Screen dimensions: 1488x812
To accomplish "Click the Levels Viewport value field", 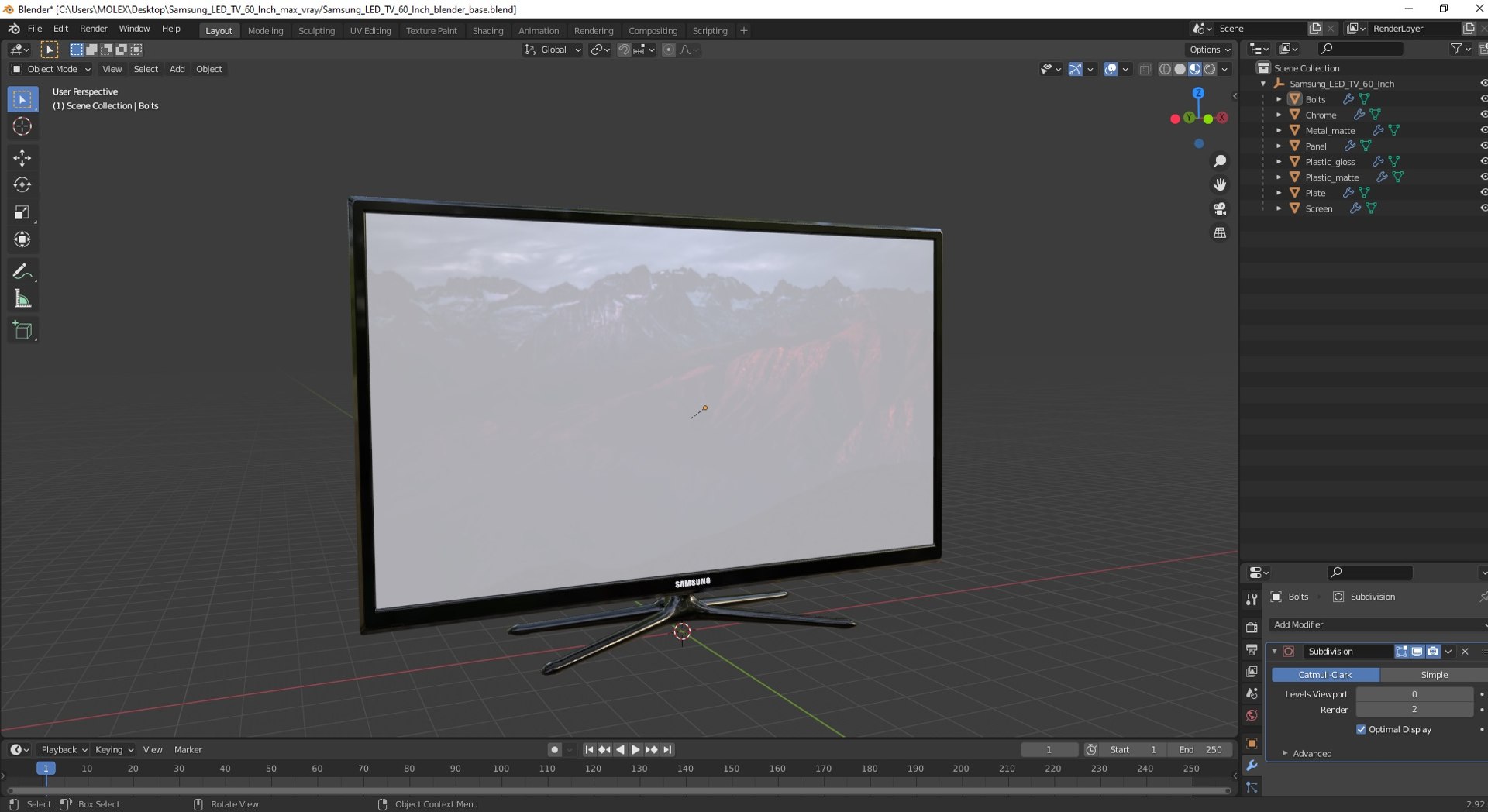I will pyautogui.click(x=1414, y=694).
